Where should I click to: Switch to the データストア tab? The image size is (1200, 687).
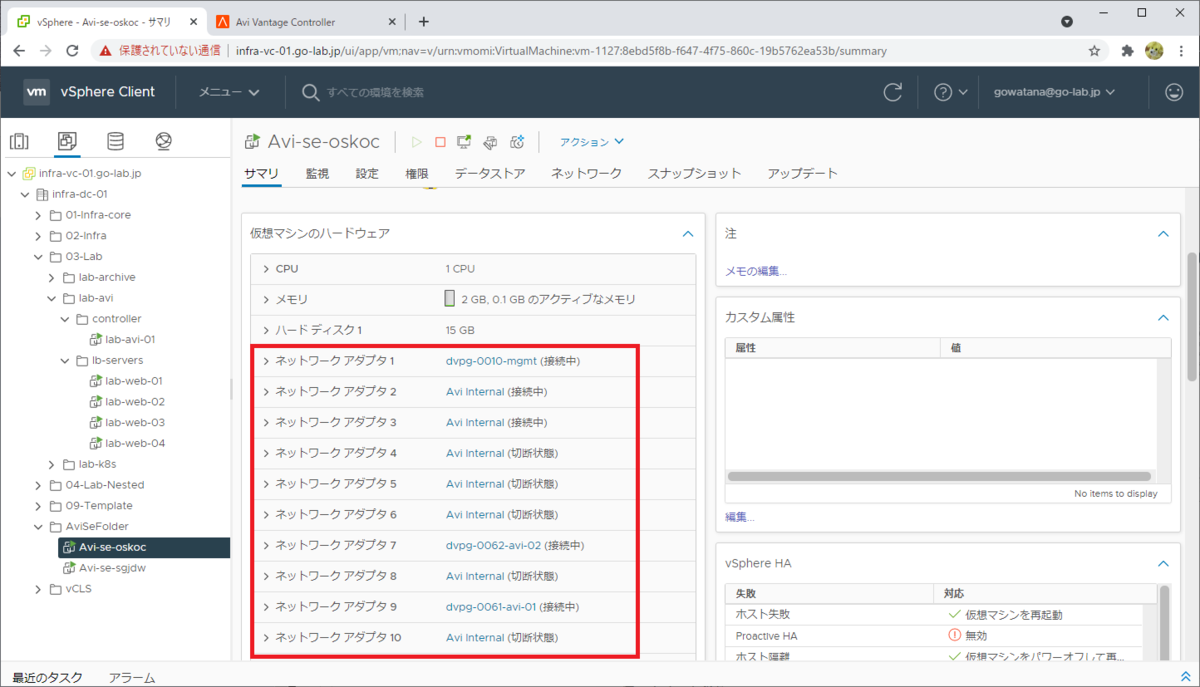[490, 173]
